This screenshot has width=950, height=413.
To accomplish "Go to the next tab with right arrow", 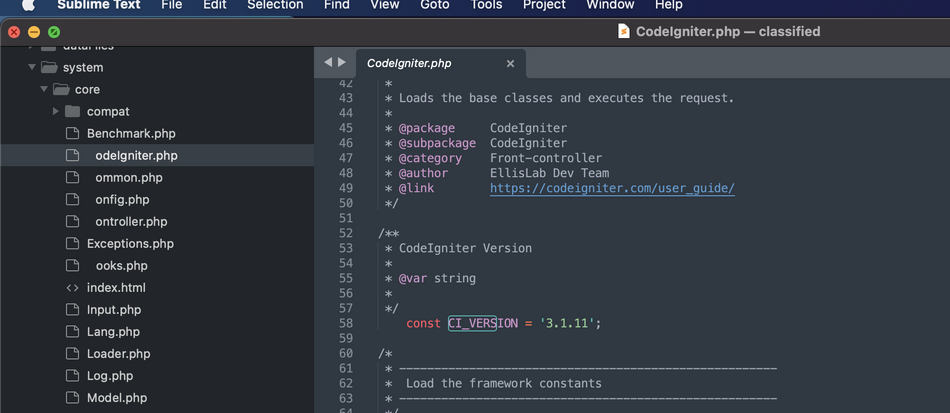I will 342,62.
